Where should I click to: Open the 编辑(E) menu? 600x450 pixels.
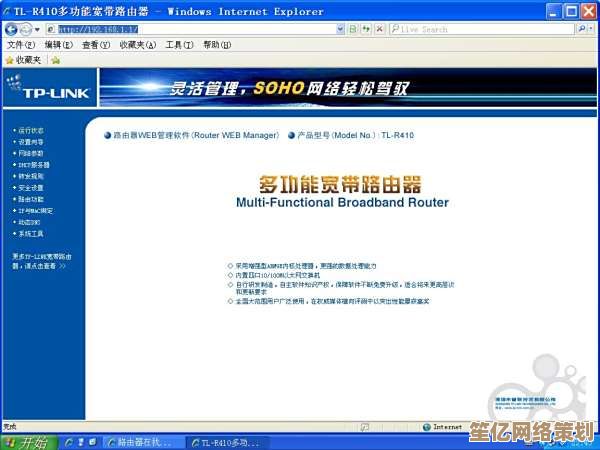tap(59, 45)
